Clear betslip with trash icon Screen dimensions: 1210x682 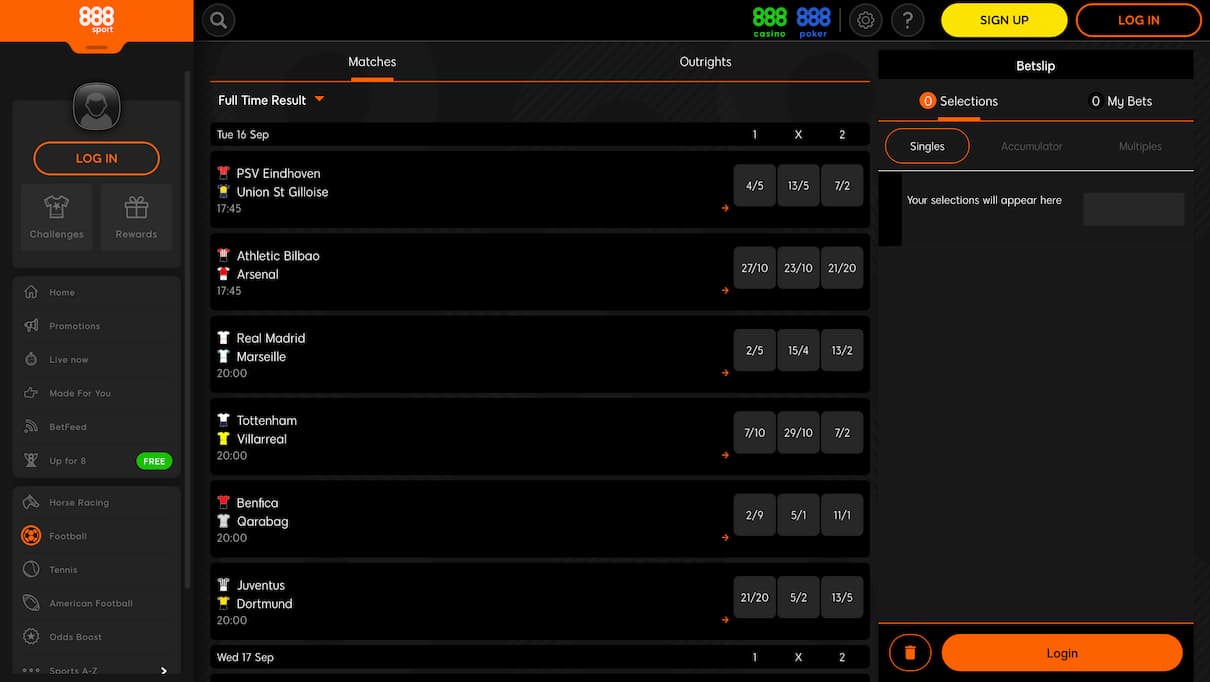[x=910, y=653]
